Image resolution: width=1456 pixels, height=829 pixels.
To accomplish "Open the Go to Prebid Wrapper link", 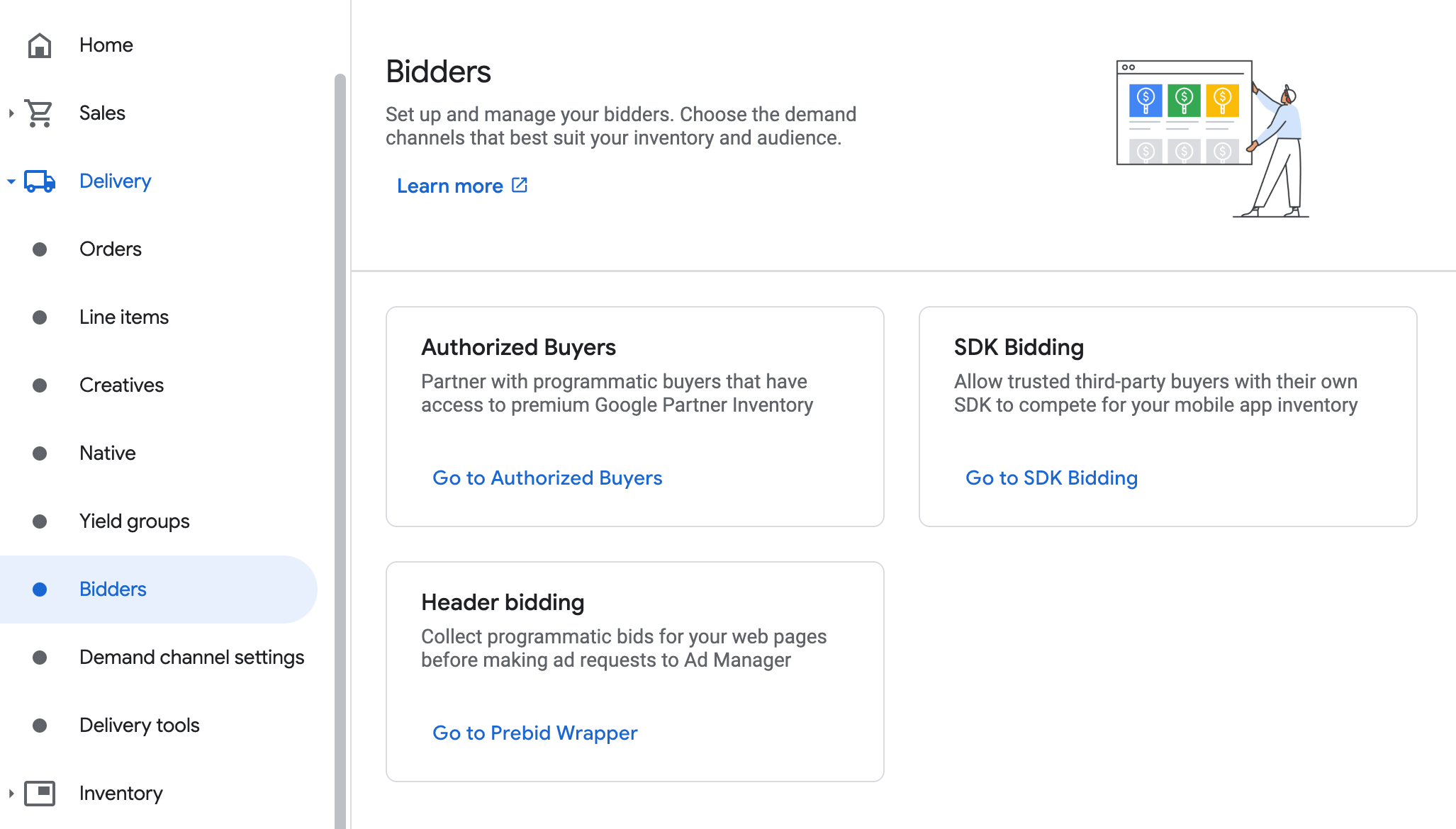I will (534, 733).
